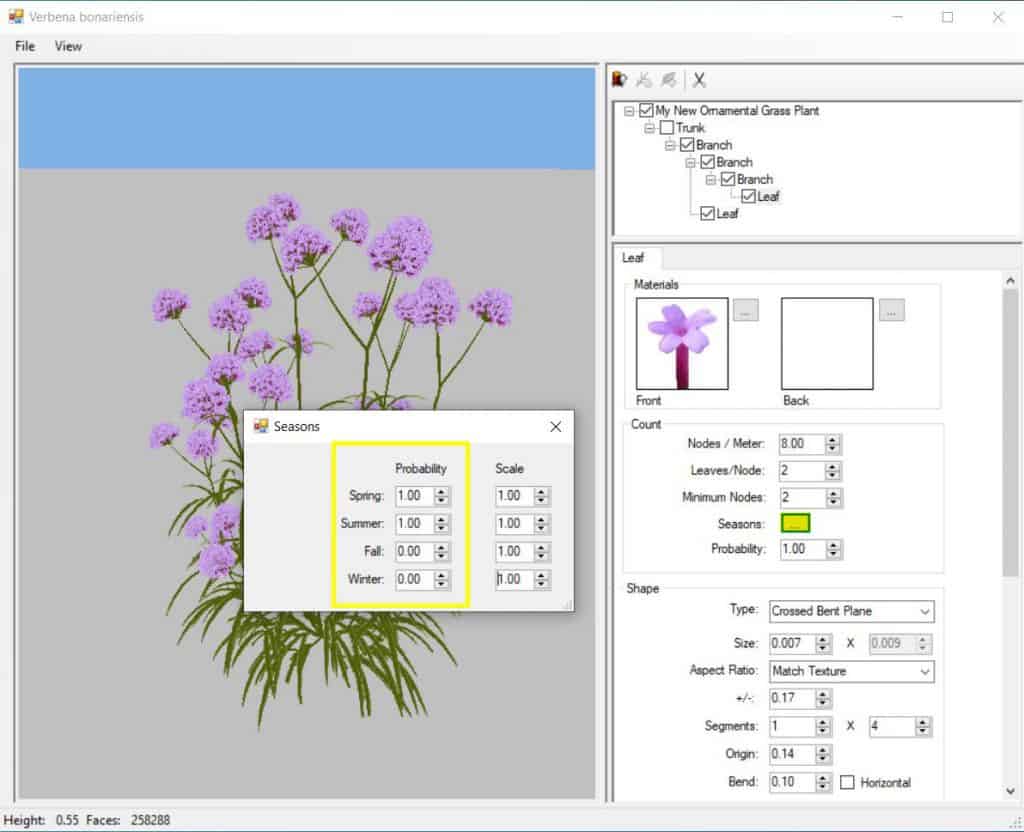Uncheck the innermost third-level Branch checkbox

tap(728, 179)
